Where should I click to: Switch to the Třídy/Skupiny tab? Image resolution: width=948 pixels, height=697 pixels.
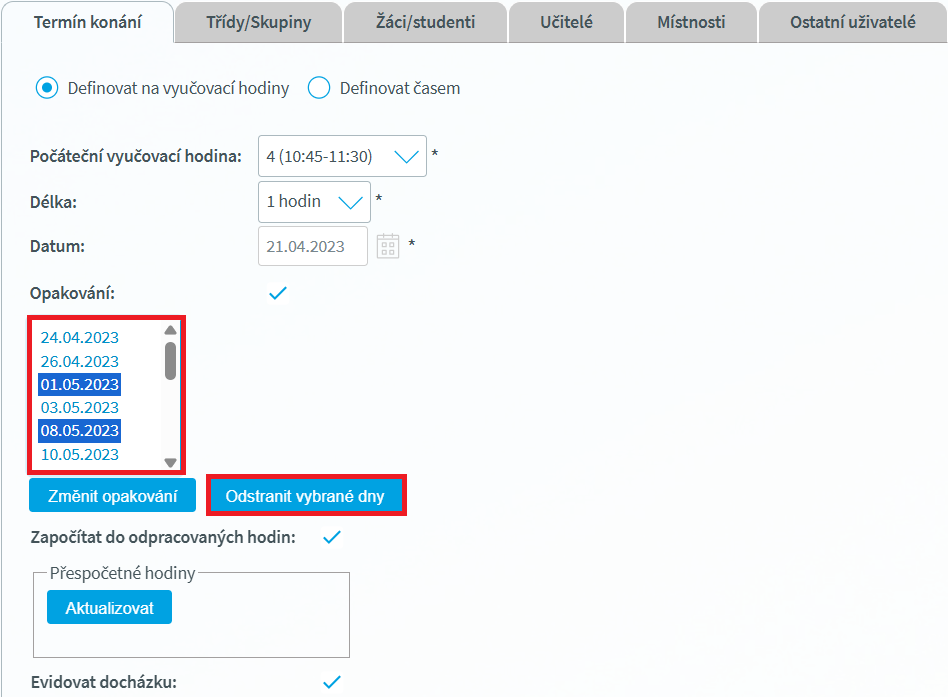258,22
